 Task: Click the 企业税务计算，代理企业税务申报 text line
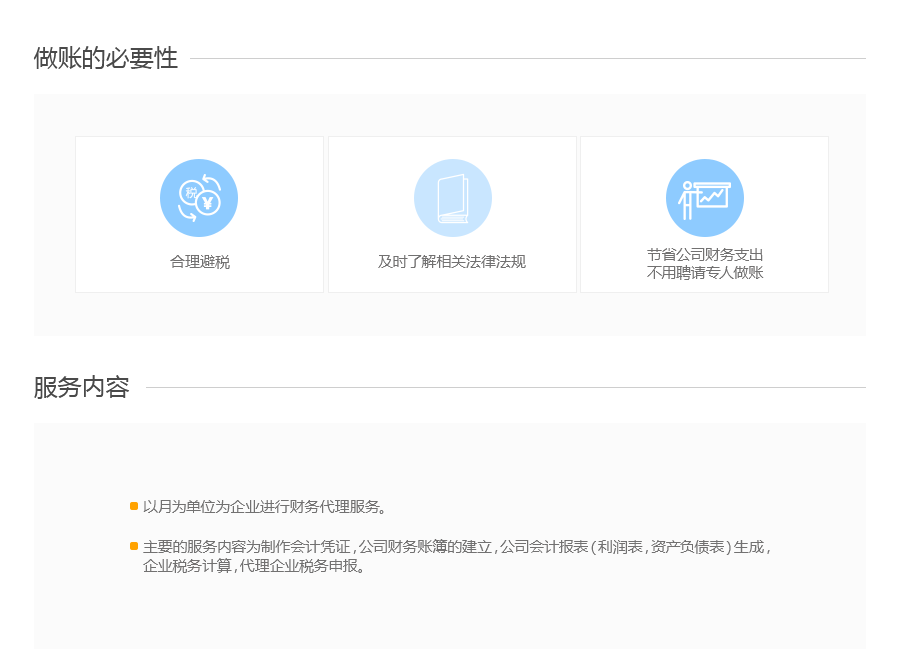click(x=256, y=566)
